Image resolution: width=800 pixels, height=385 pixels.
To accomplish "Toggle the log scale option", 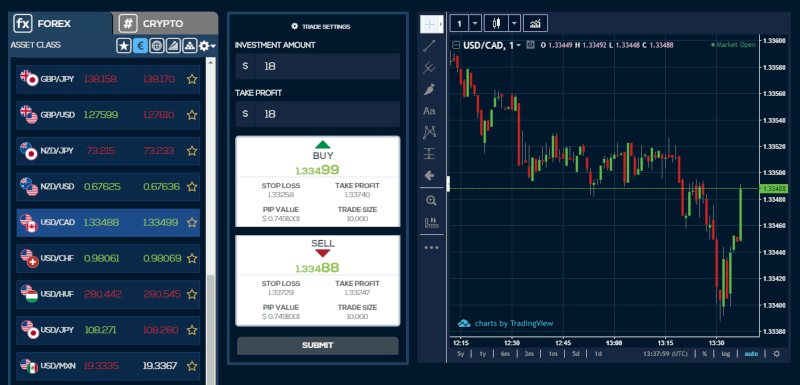I will 725,353.
